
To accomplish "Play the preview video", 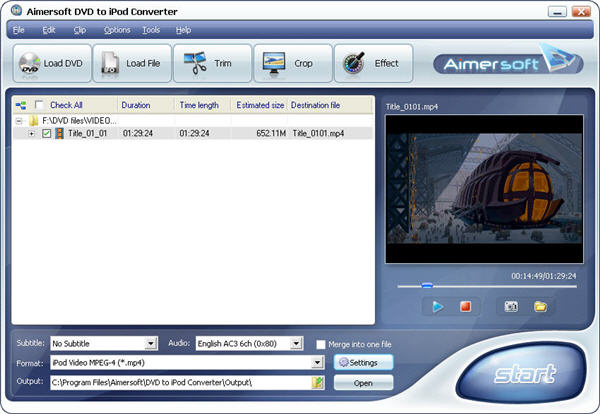I will (438, 306).
